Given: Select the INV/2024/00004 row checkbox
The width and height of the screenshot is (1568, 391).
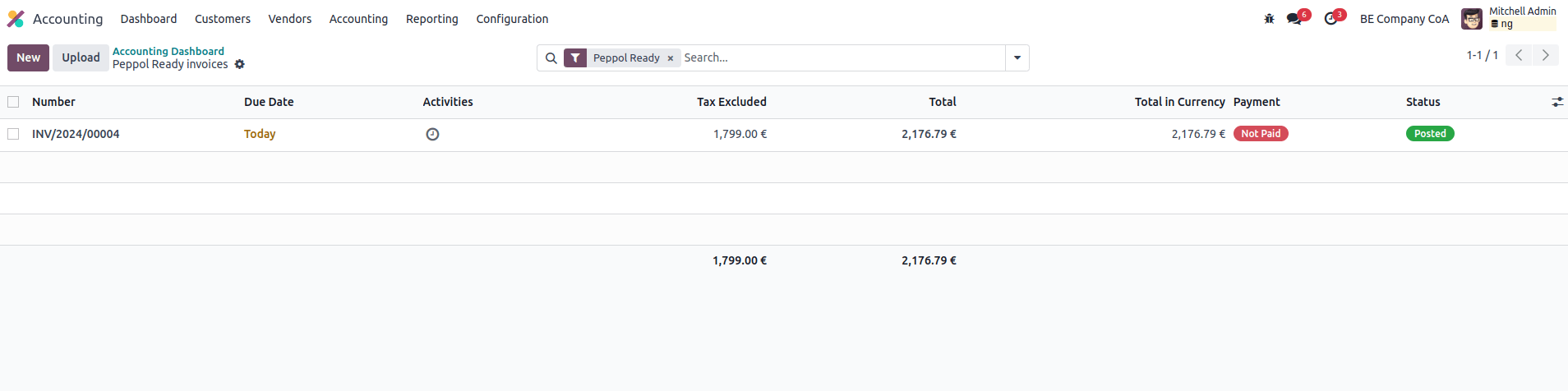Looking at the screenshot, I should pyautogui.click(x=13, y=134).
